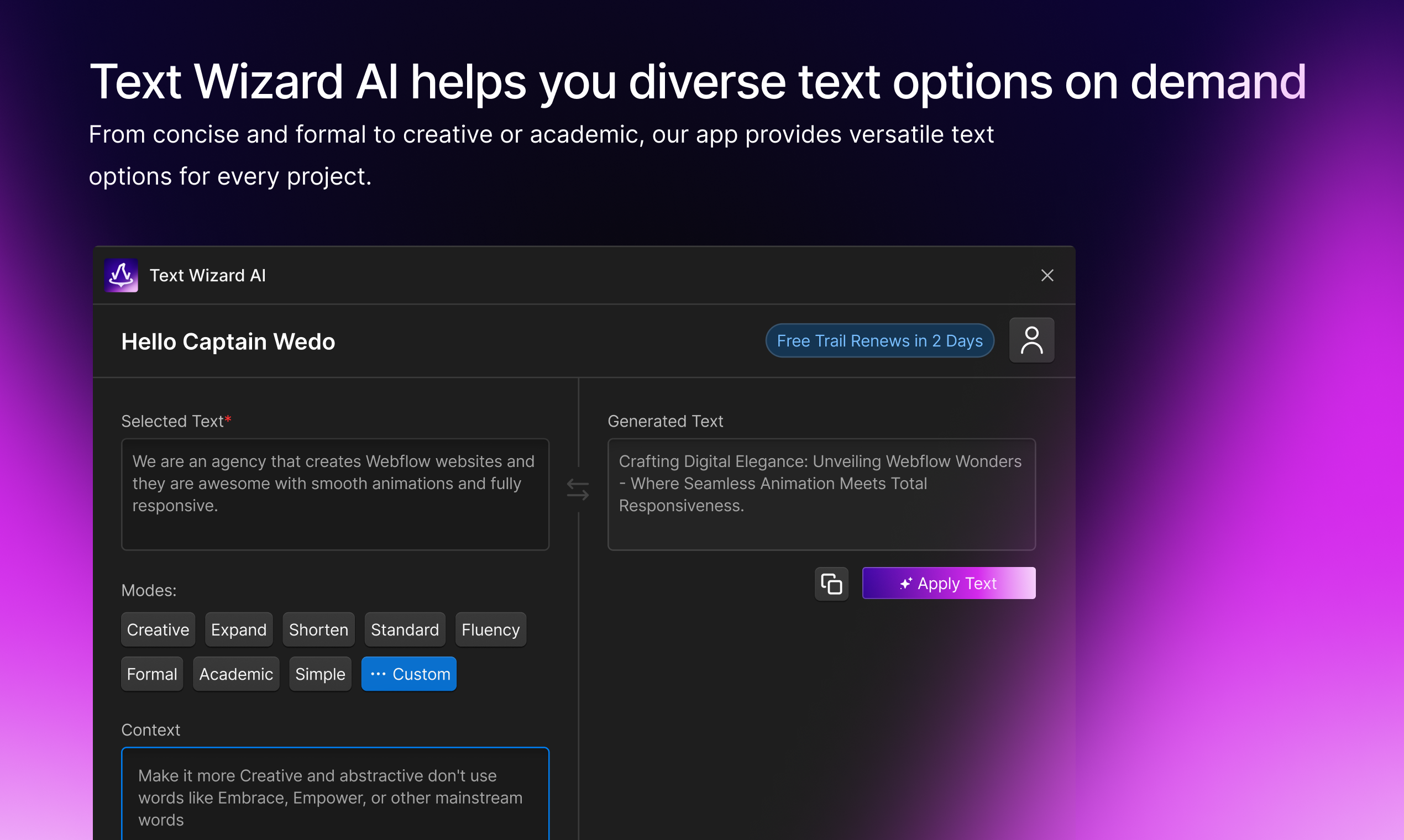Screen dimensions: 1404x840
Task: Copy generated text with copy icon
Action: pyautogui.click(x=830, y=584)
